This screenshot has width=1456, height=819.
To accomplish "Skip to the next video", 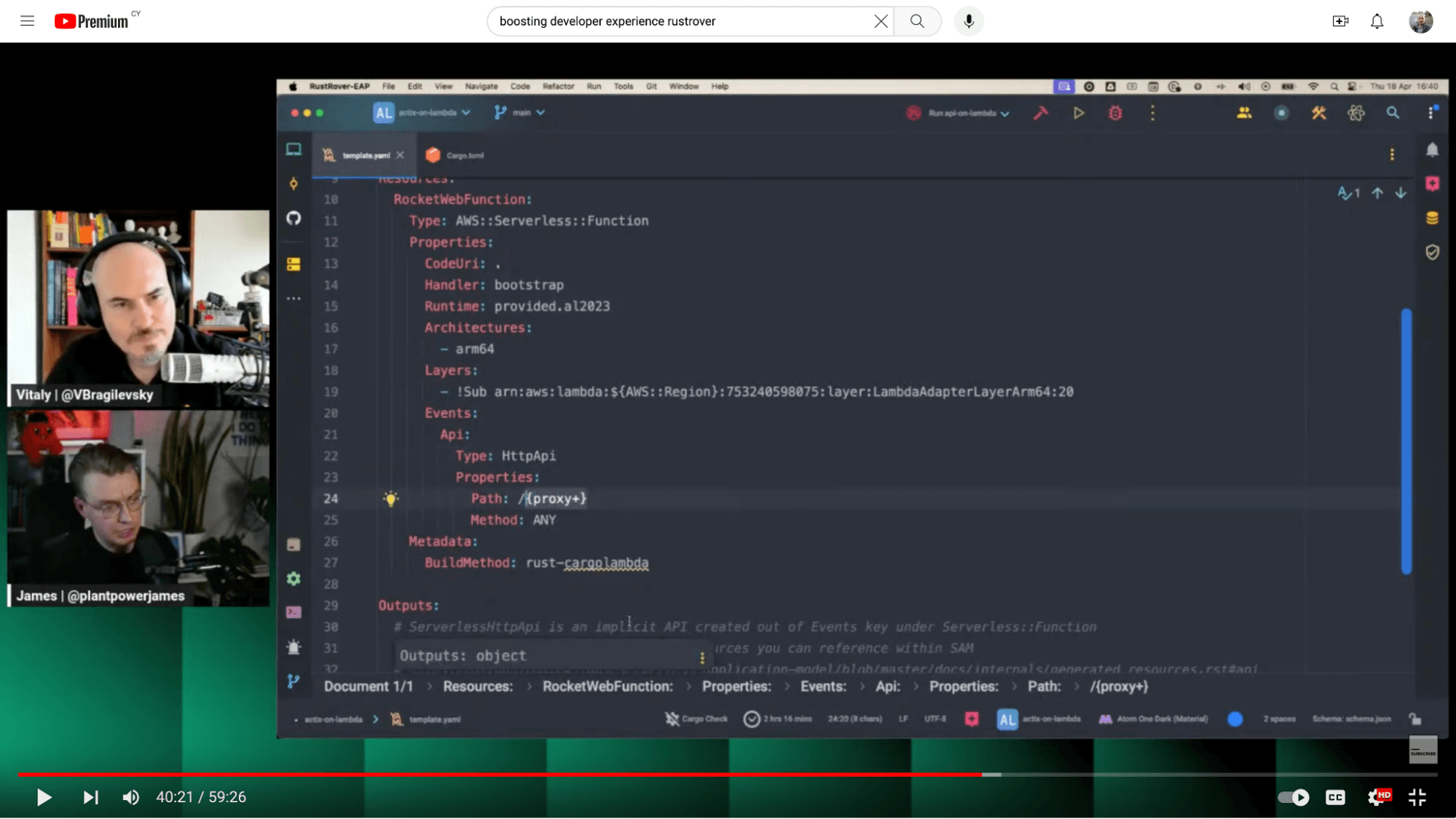I will pos(90,797).
